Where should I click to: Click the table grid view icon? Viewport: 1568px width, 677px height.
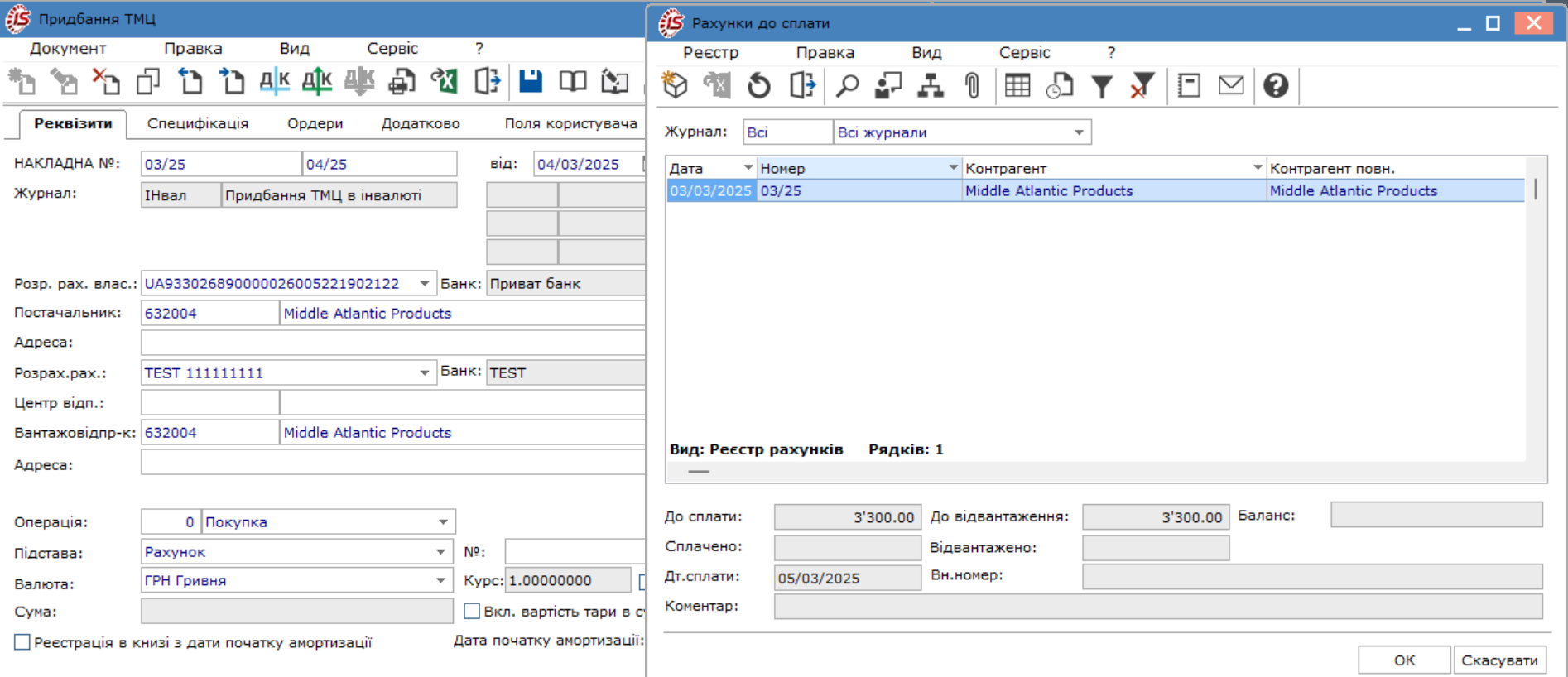pyautogui.click(x=1017, y=85)
